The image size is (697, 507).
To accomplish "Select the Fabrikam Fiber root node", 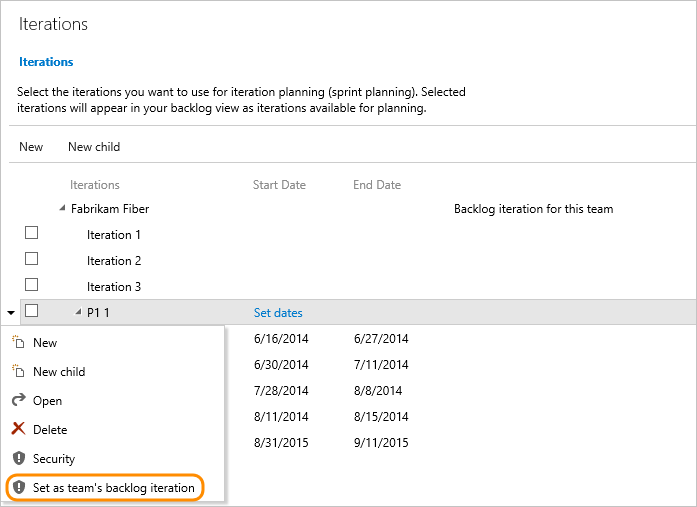I will pyautogui.click(x=110, y=209).
